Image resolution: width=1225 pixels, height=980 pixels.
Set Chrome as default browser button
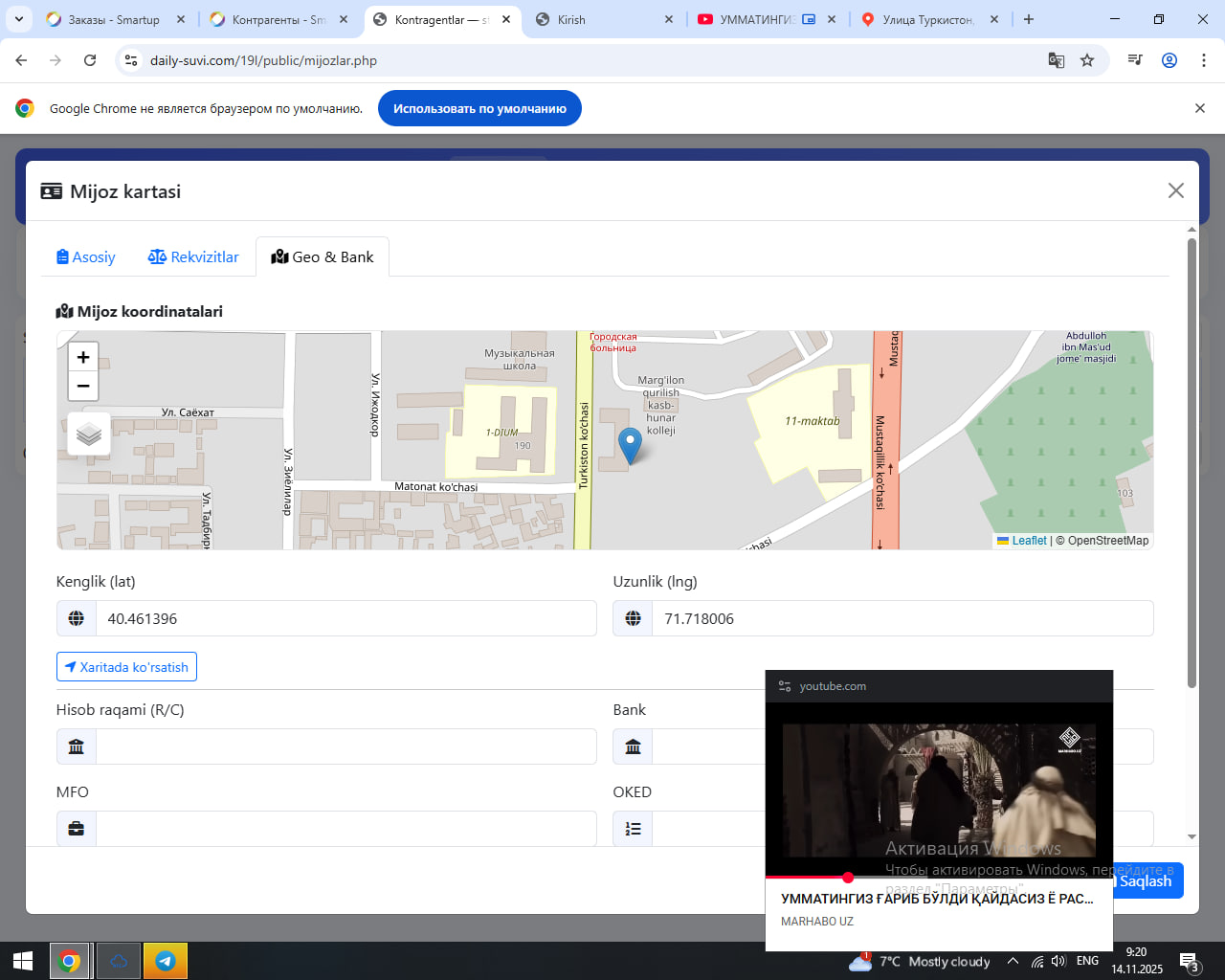pyautogui.click(x=479, y=108)
